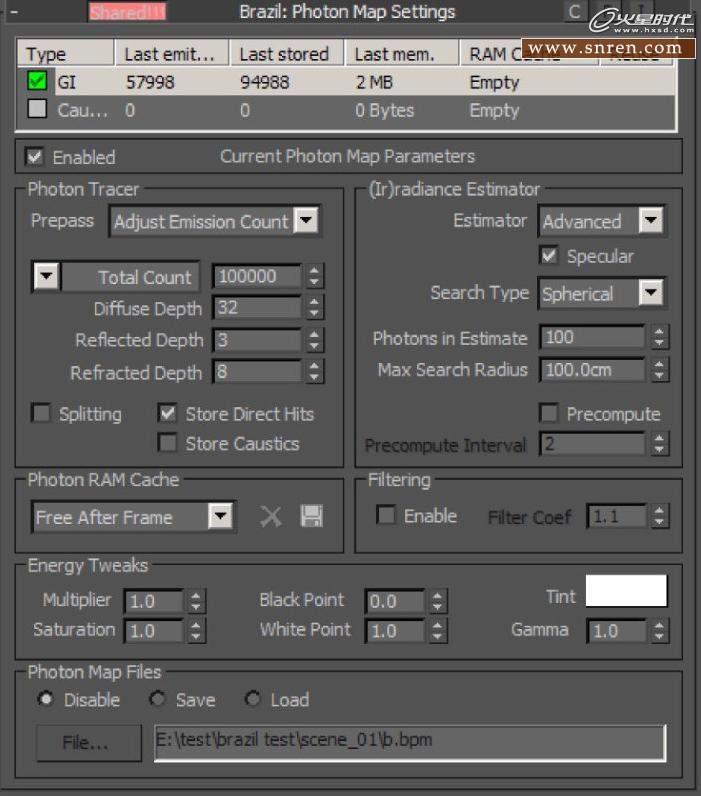The height and width of the screenshot is (796, 701).
Task: Click the Total Count button
Action: (130, 277)
